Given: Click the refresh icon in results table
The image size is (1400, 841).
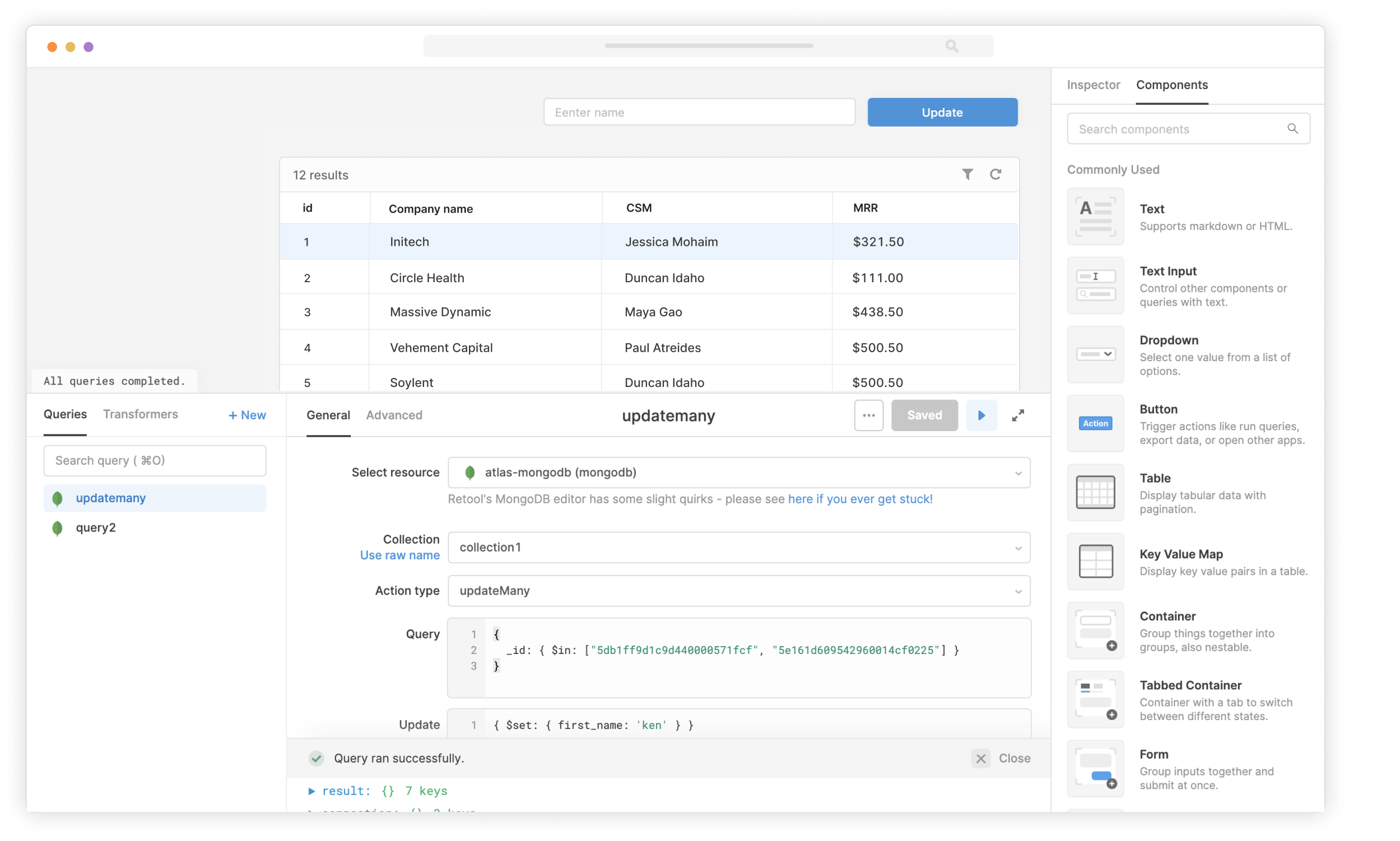Looking at the screenshot, I should [996, 175].
